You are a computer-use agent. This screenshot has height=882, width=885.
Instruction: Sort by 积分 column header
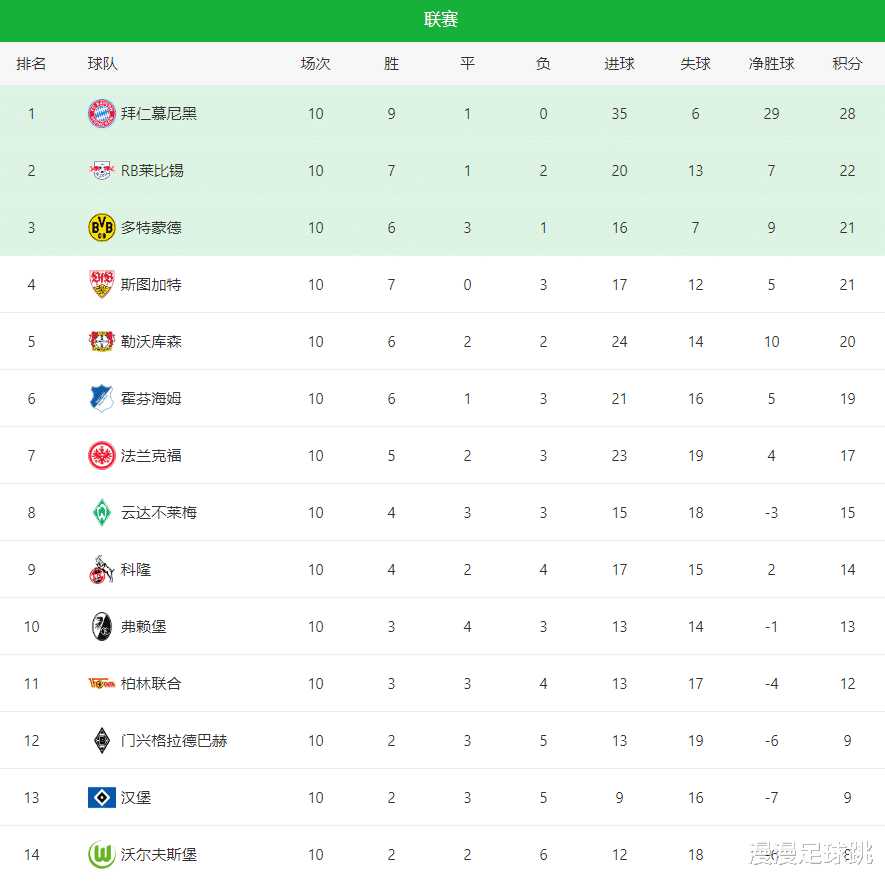coord(847,64)
